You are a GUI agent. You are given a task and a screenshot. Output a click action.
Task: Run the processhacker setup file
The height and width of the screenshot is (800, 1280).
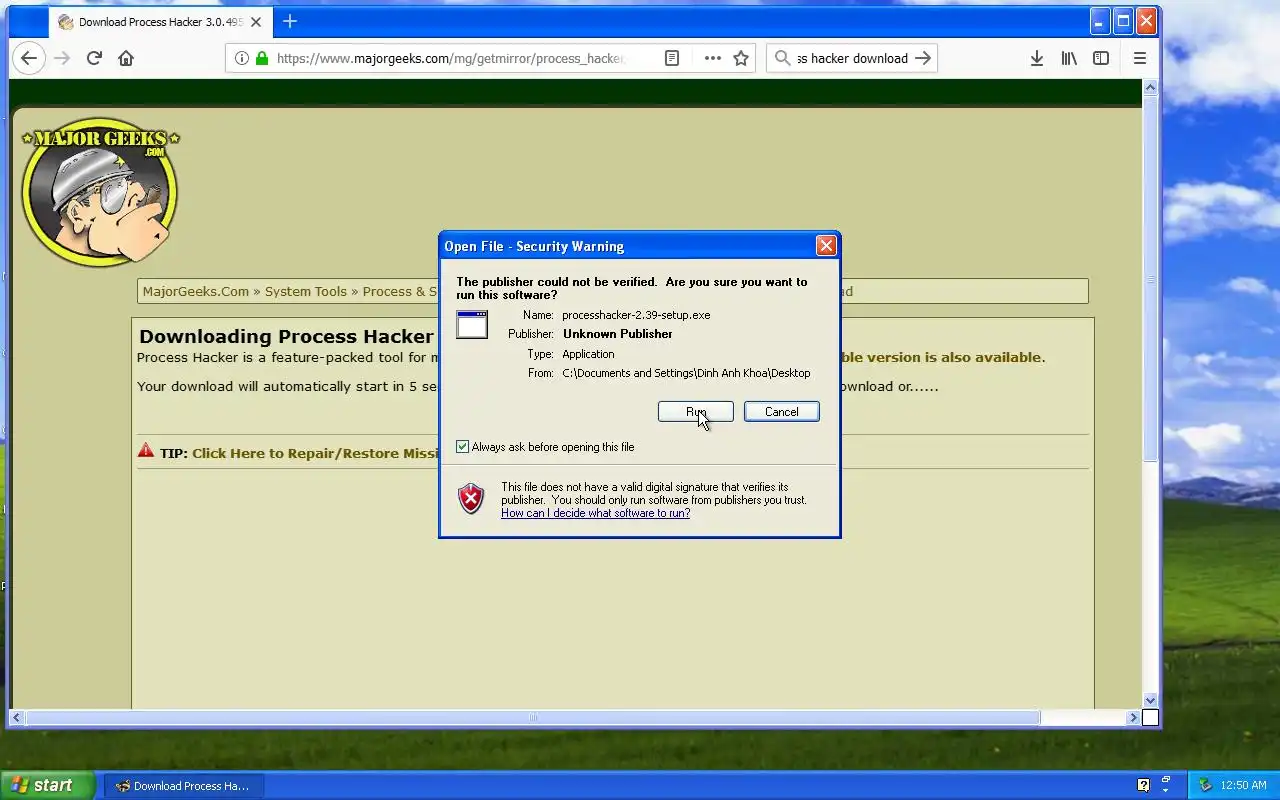[696, 412]
